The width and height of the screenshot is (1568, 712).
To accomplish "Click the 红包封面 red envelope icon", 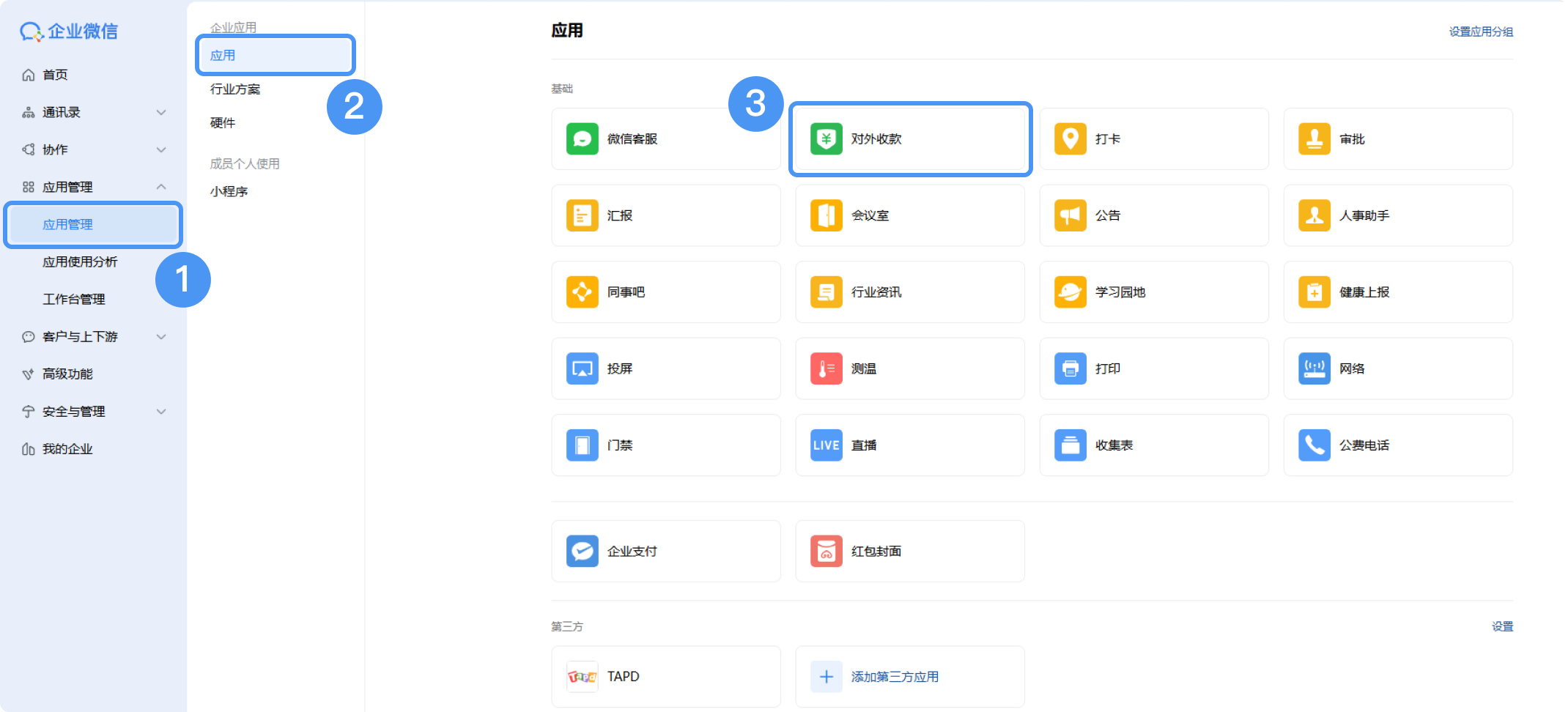I will pyautogui.click(x=826, y=551).
